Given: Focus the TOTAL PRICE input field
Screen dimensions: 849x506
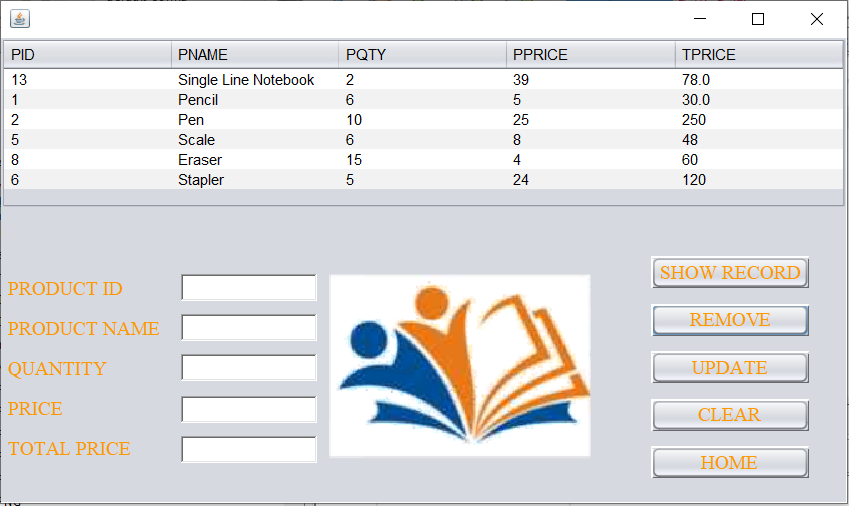Looking at the screenshot, I should pyautogui.click(x=249, y=449).
